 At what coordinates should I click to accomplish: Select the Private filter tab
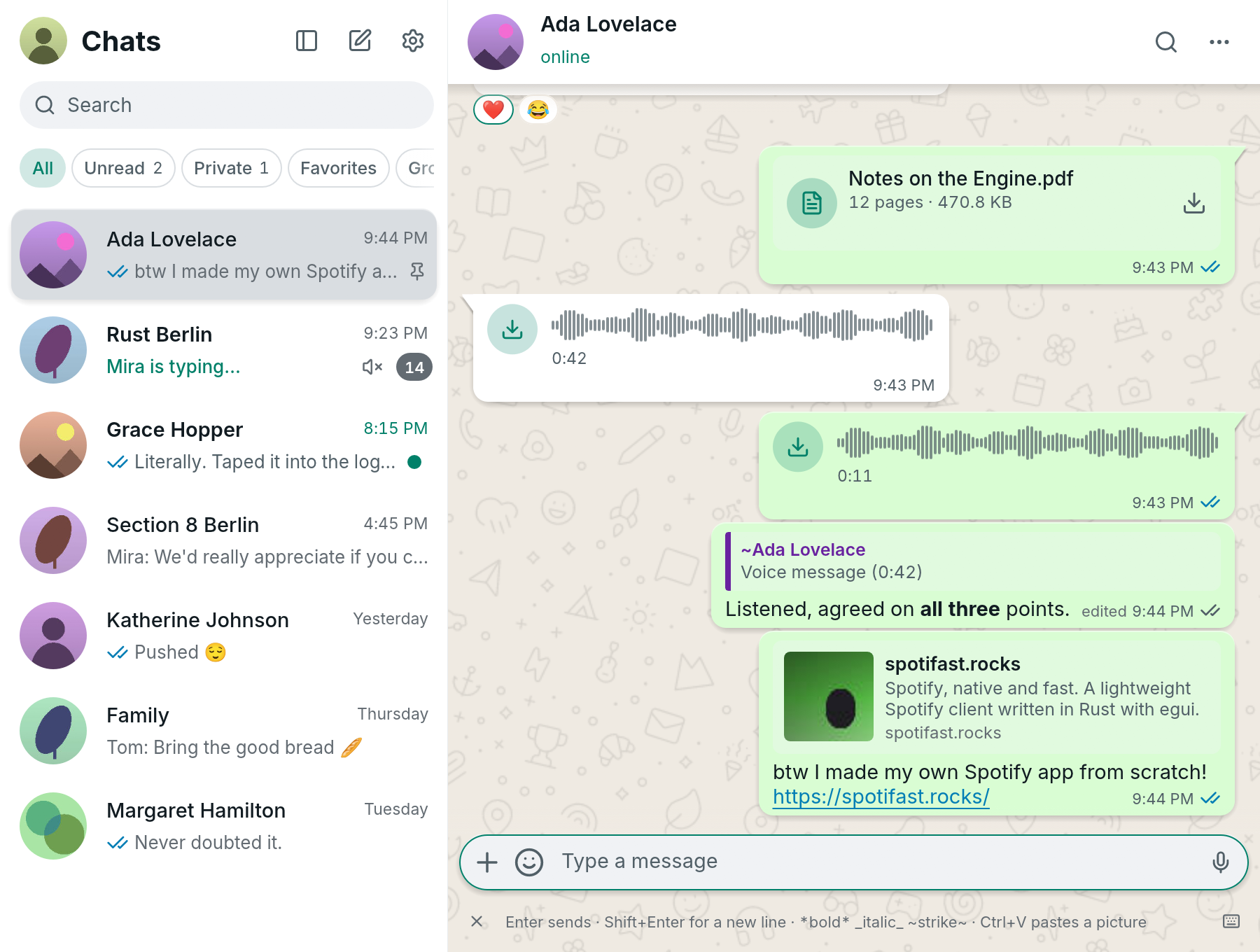click(231, 168)
